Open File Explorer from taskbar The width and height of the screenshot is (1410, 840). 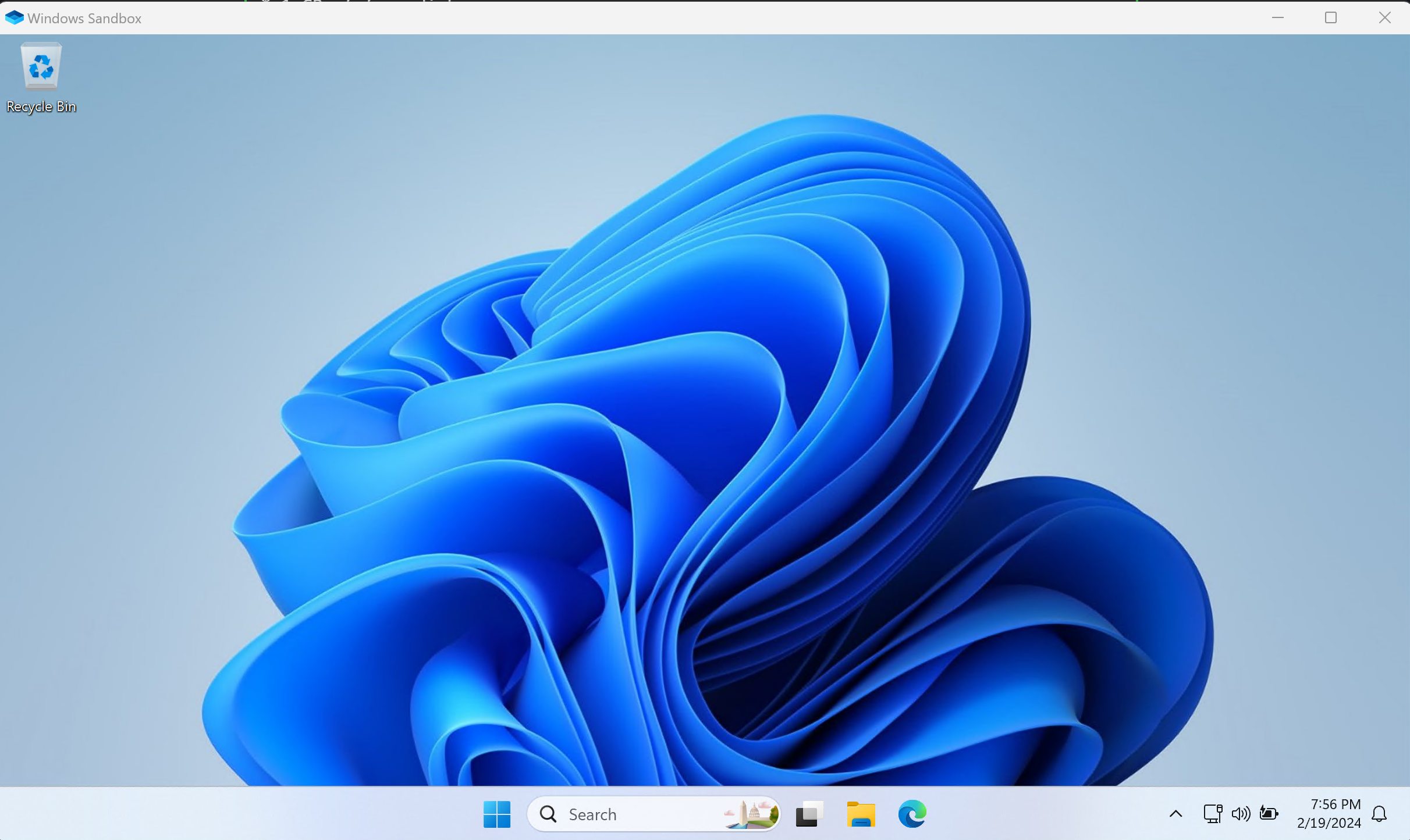tap(861, 814)
